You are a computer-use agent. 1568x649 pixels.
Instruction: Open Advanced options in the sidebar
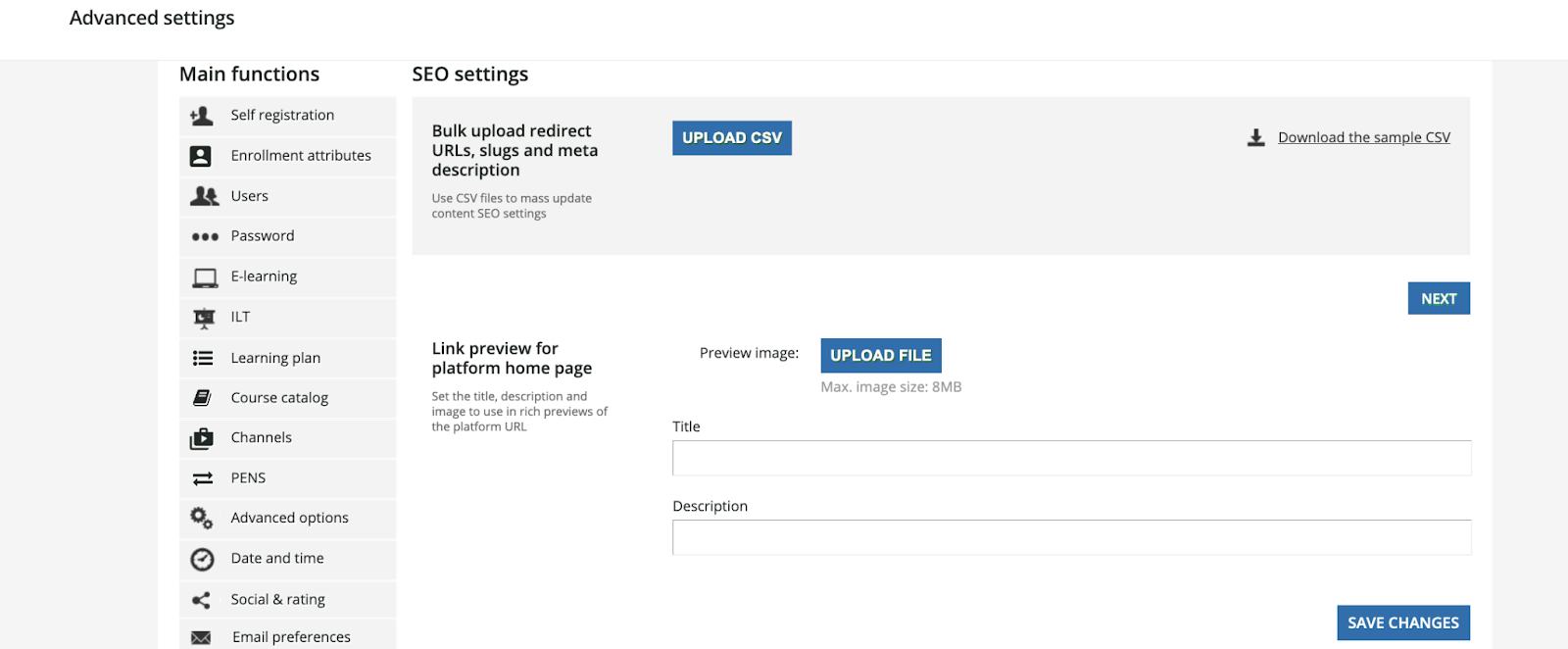coord(289,518)
